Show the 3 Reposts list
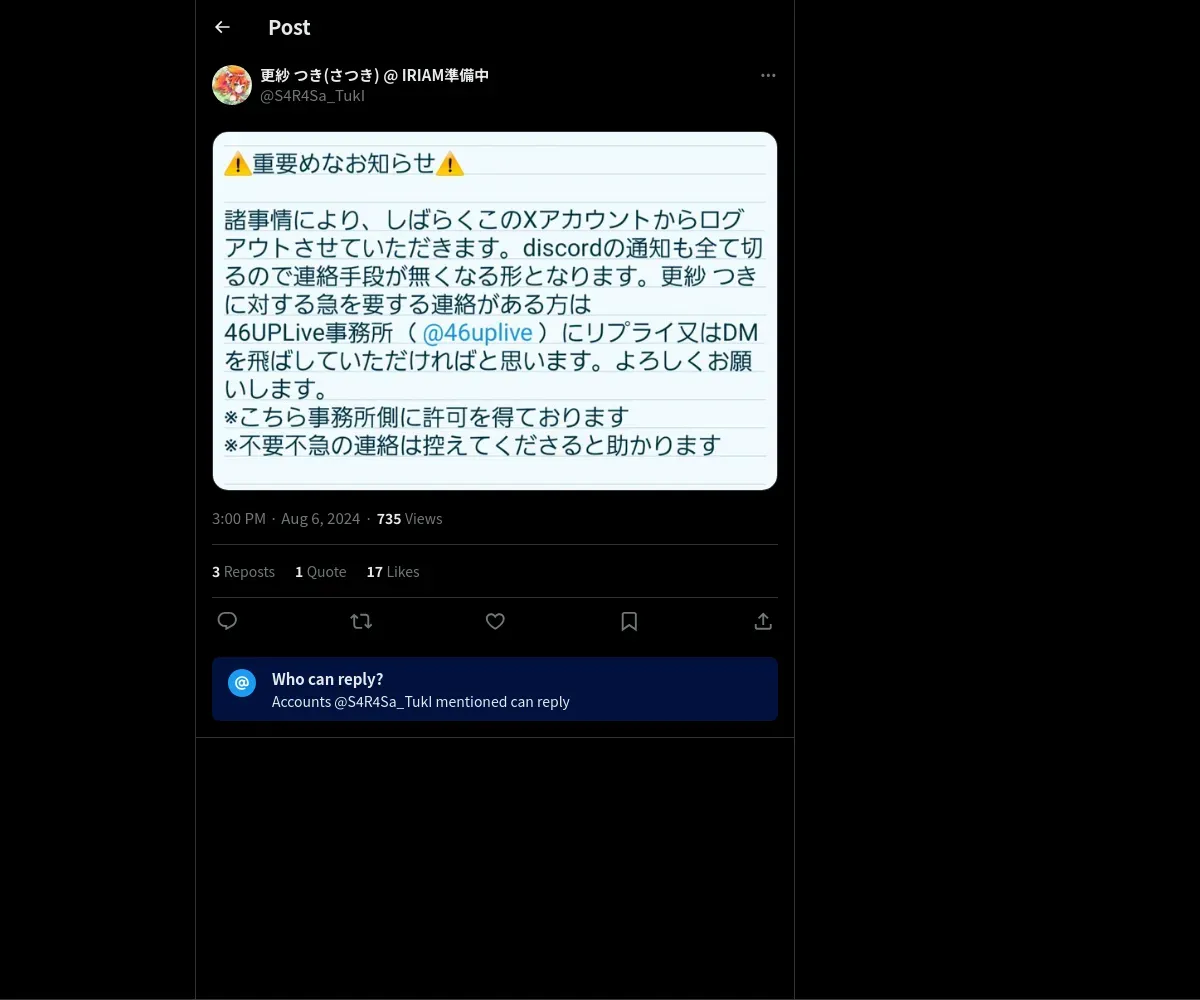Image resolution: width=1200 pixels, height=1000 pixels. tap(243, 571)
